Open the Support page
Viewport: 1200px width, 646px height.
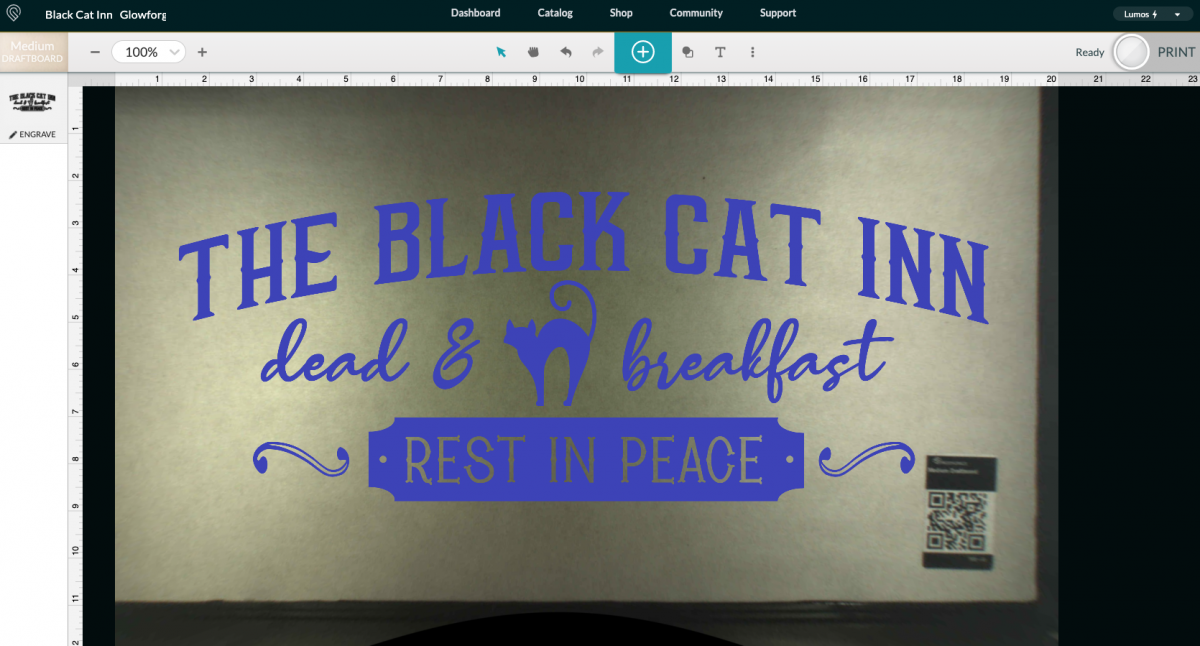778,13
